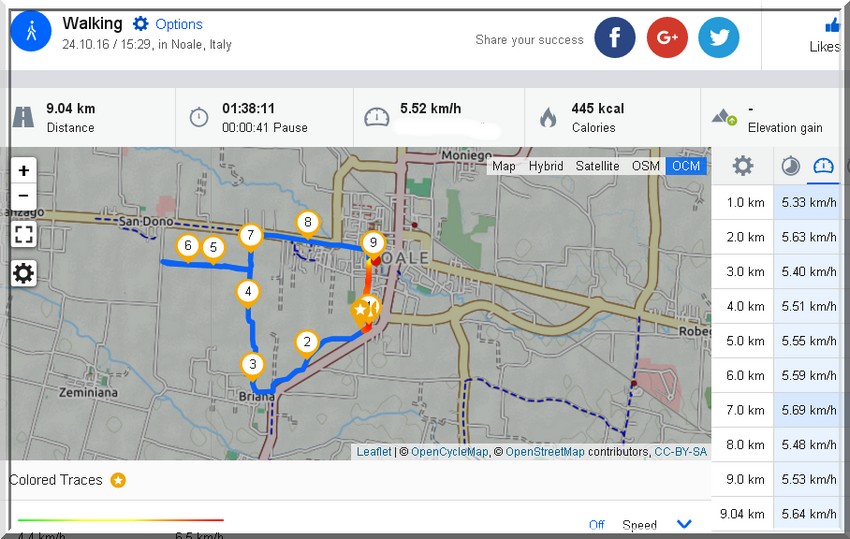
Task: Click the 01:38:11 duration value
Action: 248,108
